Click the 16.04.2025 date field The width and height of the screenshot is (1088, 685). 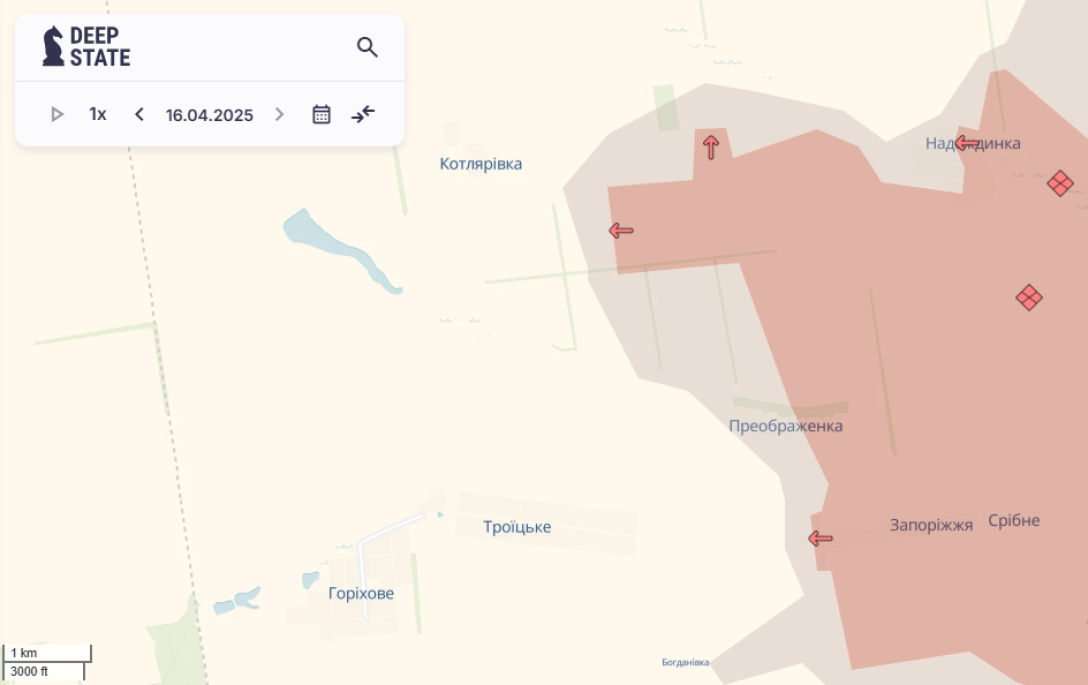point(209,115)
